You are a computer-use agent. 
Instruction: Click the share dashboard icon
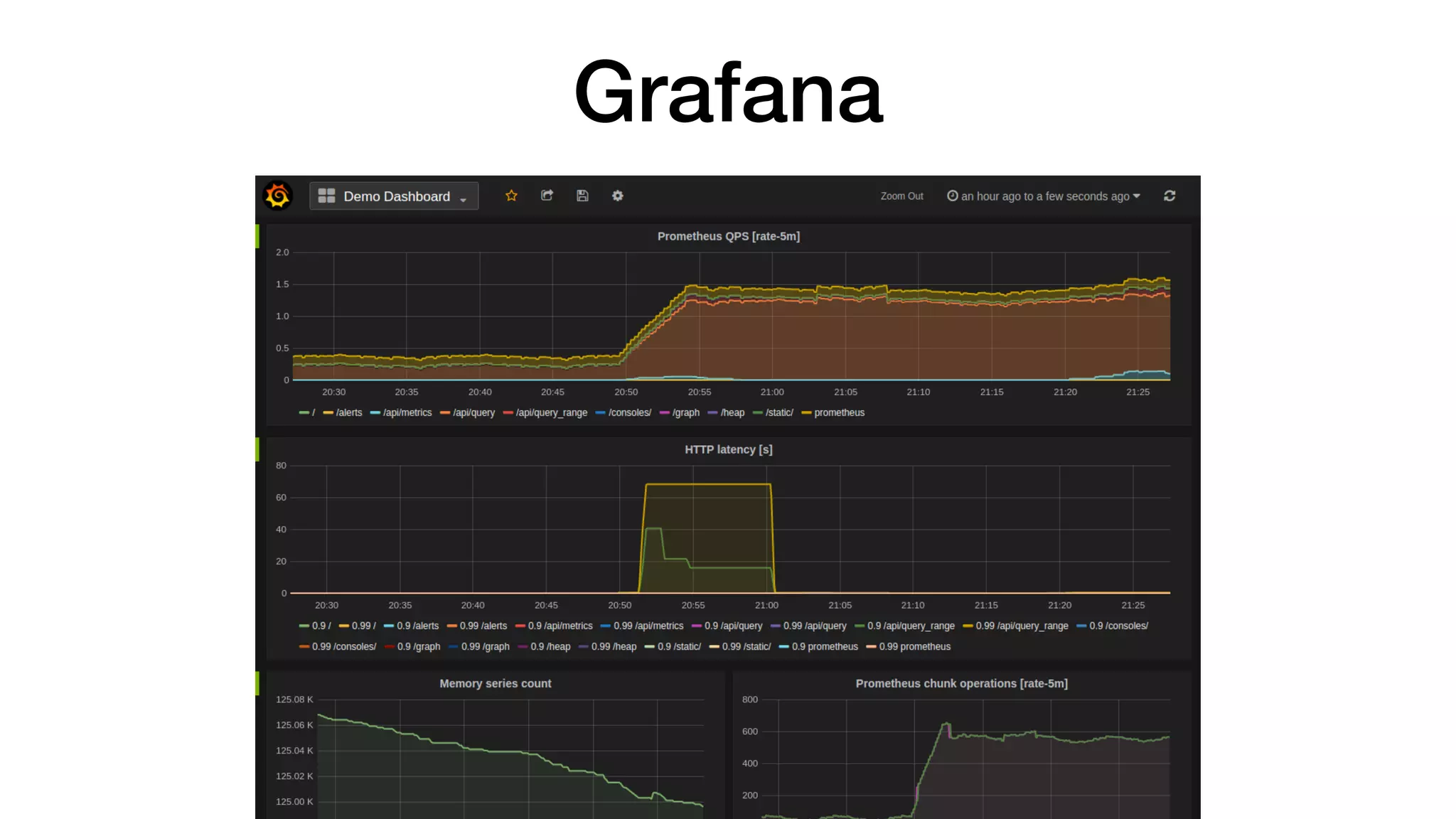547,196
